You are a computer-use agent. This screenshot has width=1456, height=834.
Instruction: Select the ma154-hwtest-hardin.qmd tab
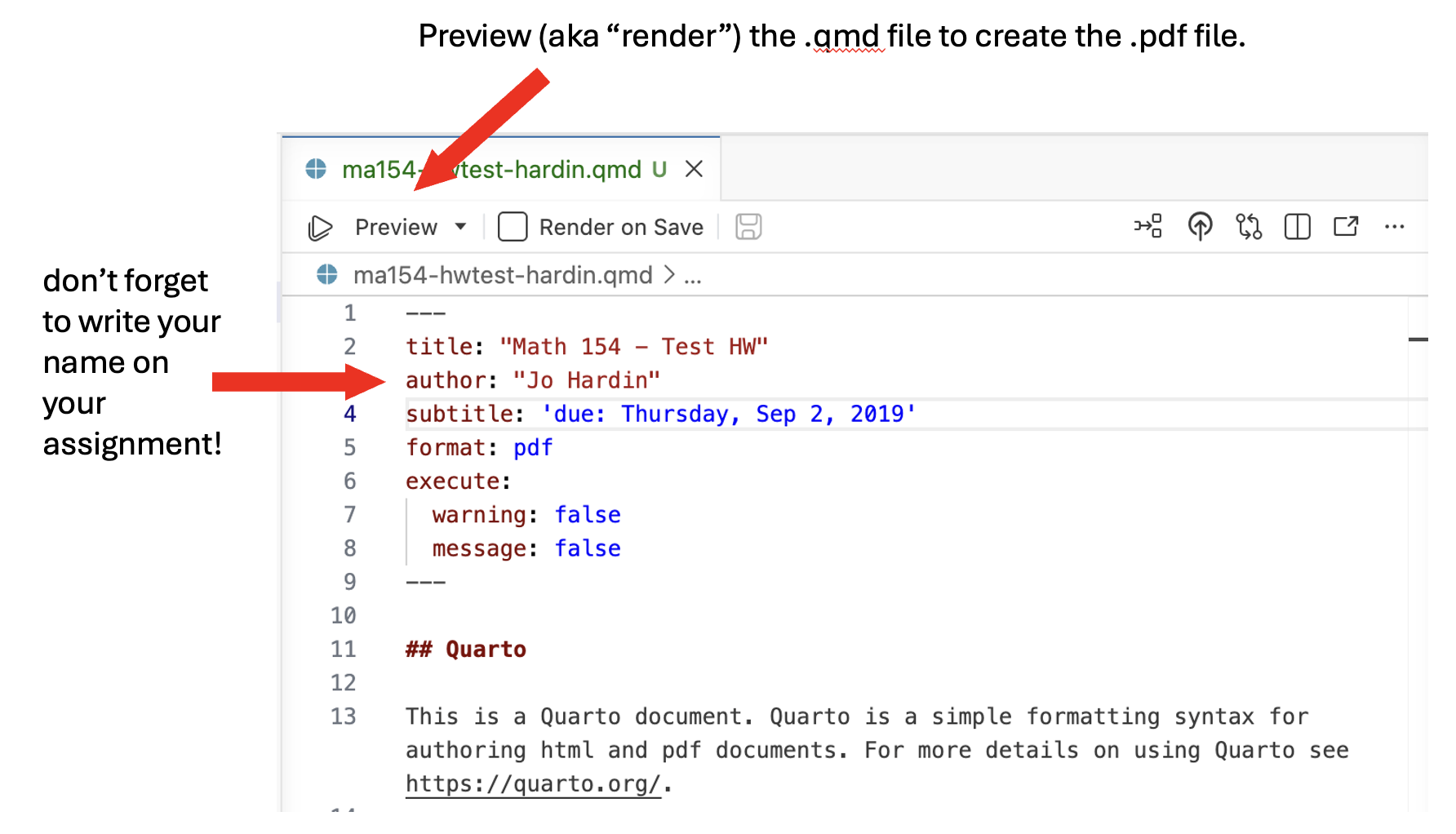tap(491, 170)
